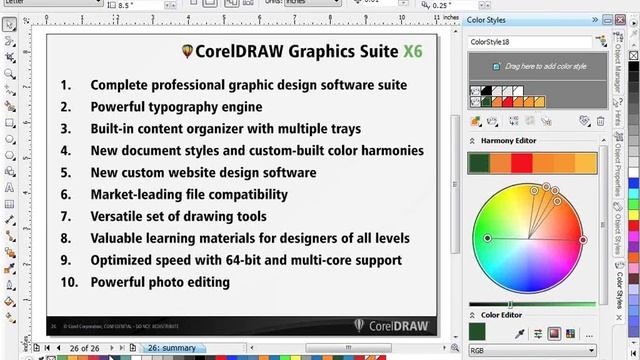The height and width of the screenshot is (360, 640).
Task: Switch to the Object Properties docker tab
Action: [x=618, y=164]
